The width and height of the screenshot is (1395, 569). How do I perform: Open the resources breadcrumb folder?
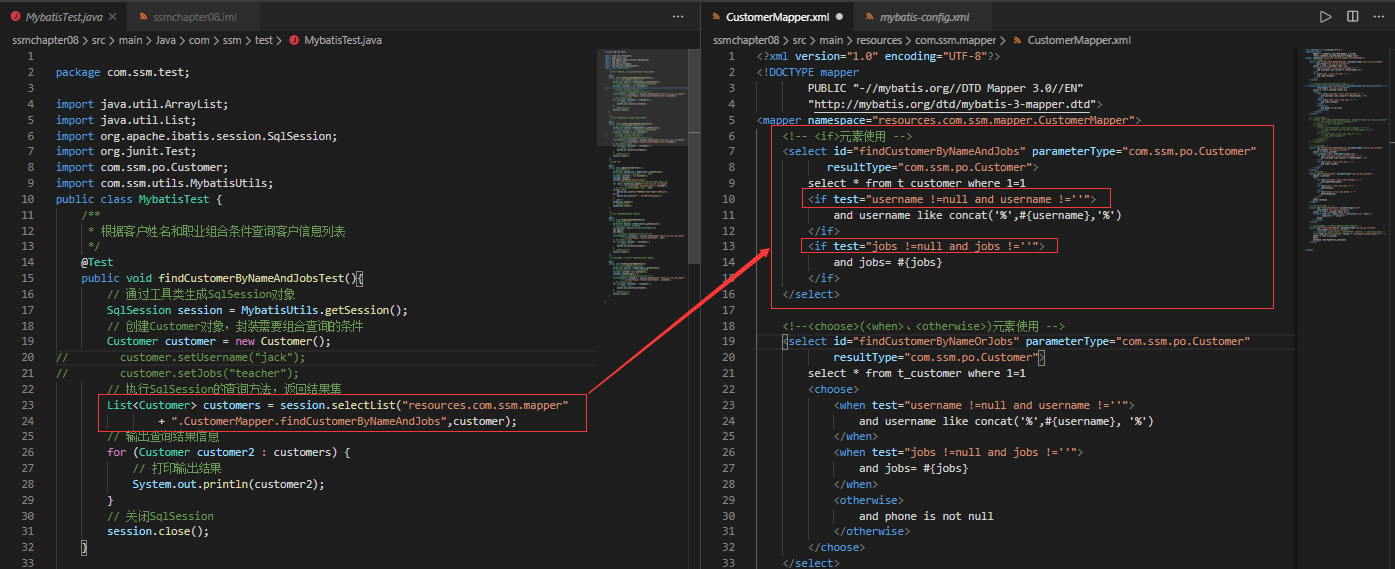(881, 40)
